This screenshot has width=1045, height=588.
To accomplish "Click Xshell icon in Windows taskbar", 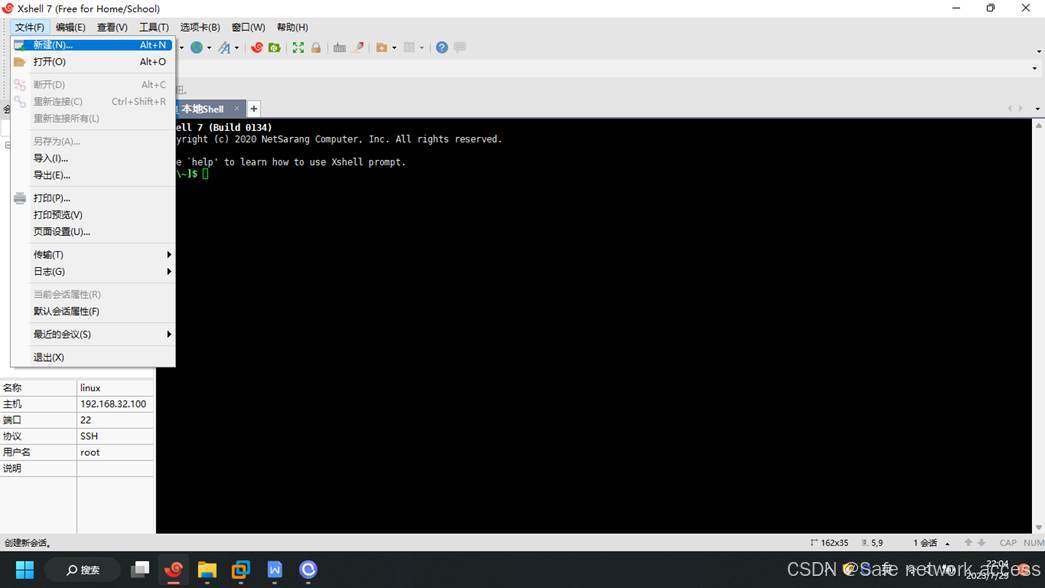I will [174, 570].
